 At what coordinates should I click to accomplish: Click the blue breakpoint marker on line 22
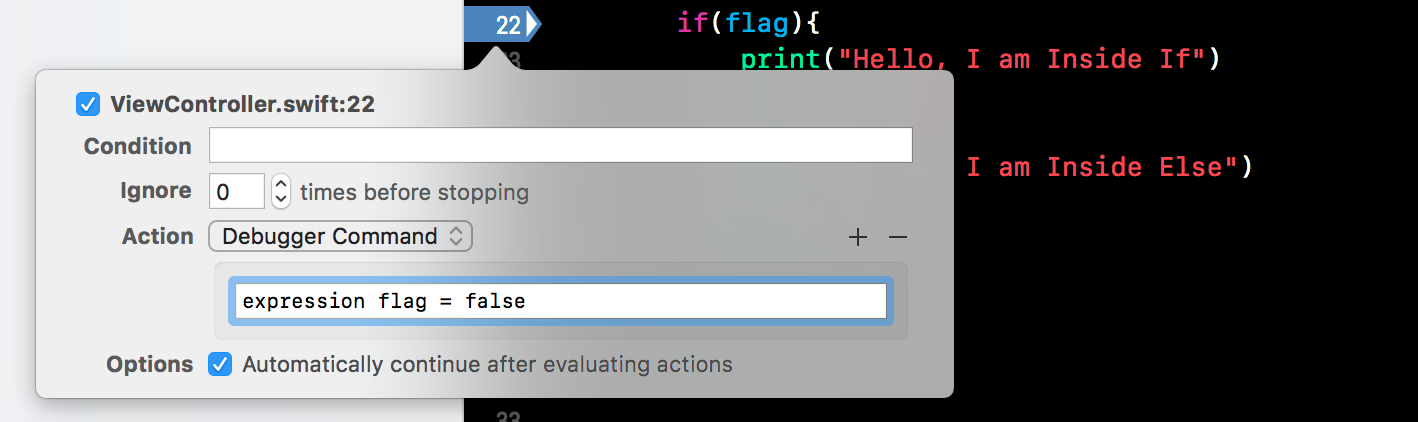pyautogui.click(x=503, y=24)
